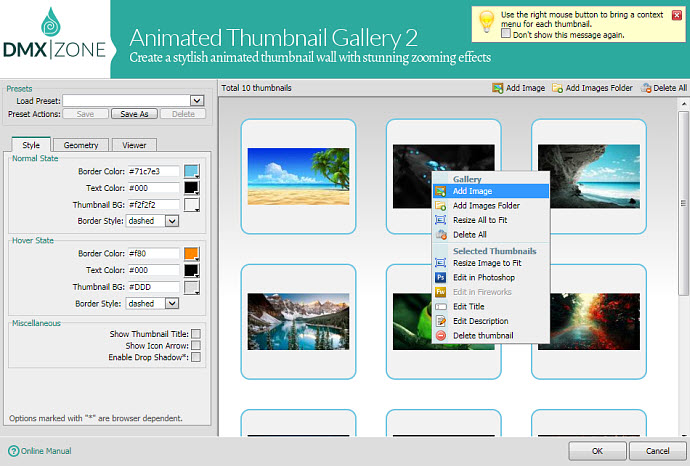Switch to the Style tab
This screenshot has width=690, height=466.
pyautogui.click(x=31, y=145)
